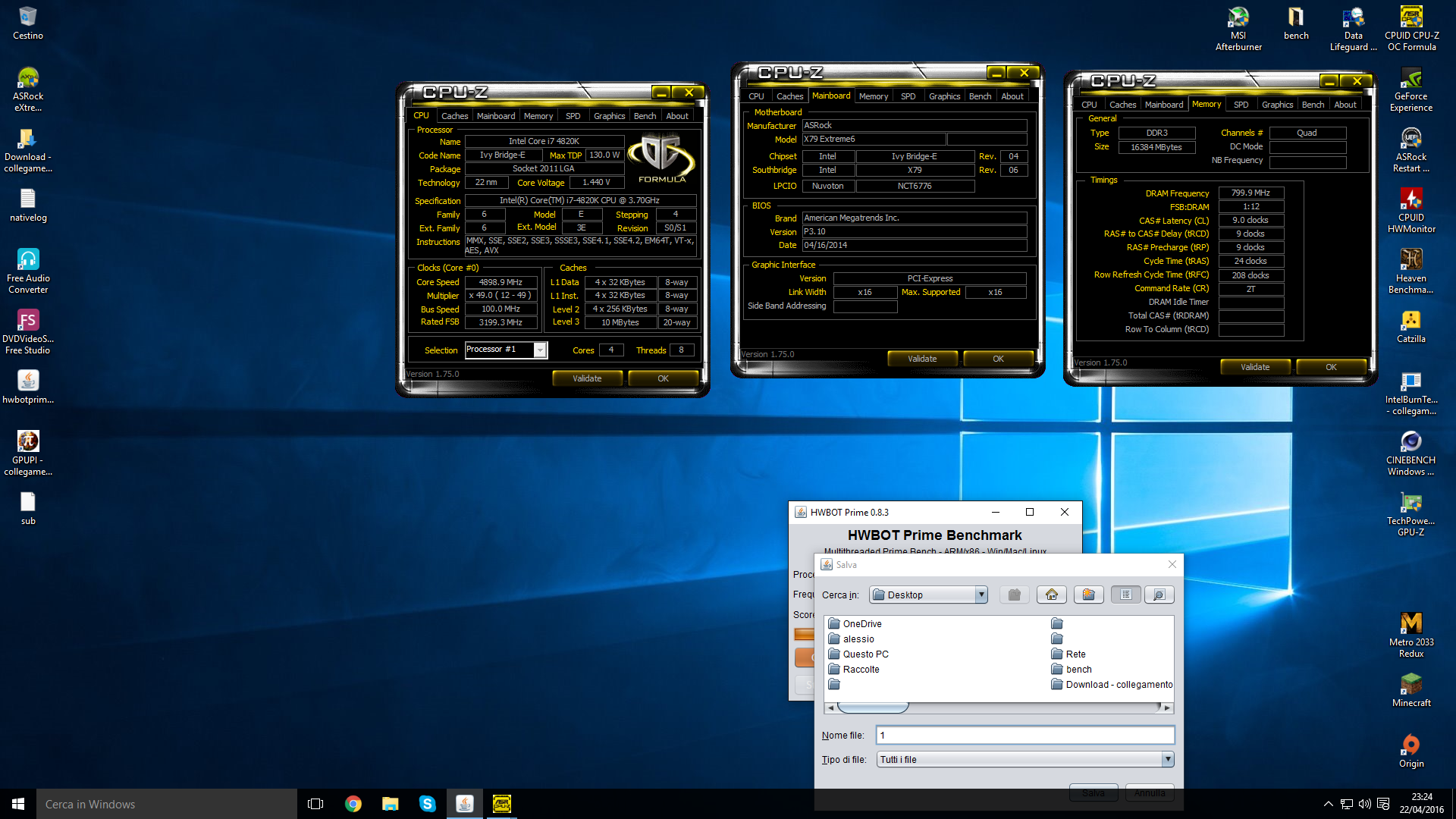
Task: Switch to CPU tab in CPU-Z Memory window
Action: (1089, 105)
